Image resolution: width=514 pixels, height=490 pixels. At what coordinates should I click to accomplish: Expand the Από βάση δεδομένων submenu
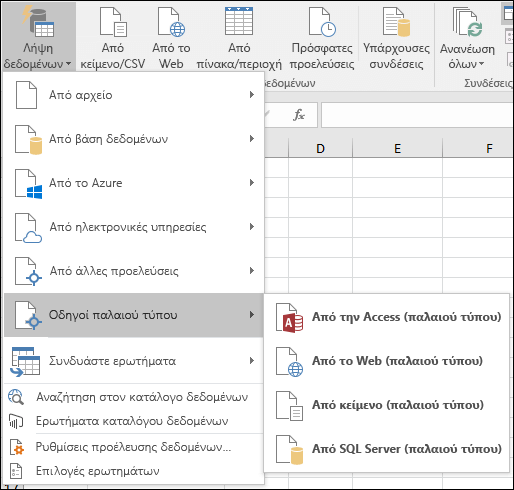[x=133, y=139]
